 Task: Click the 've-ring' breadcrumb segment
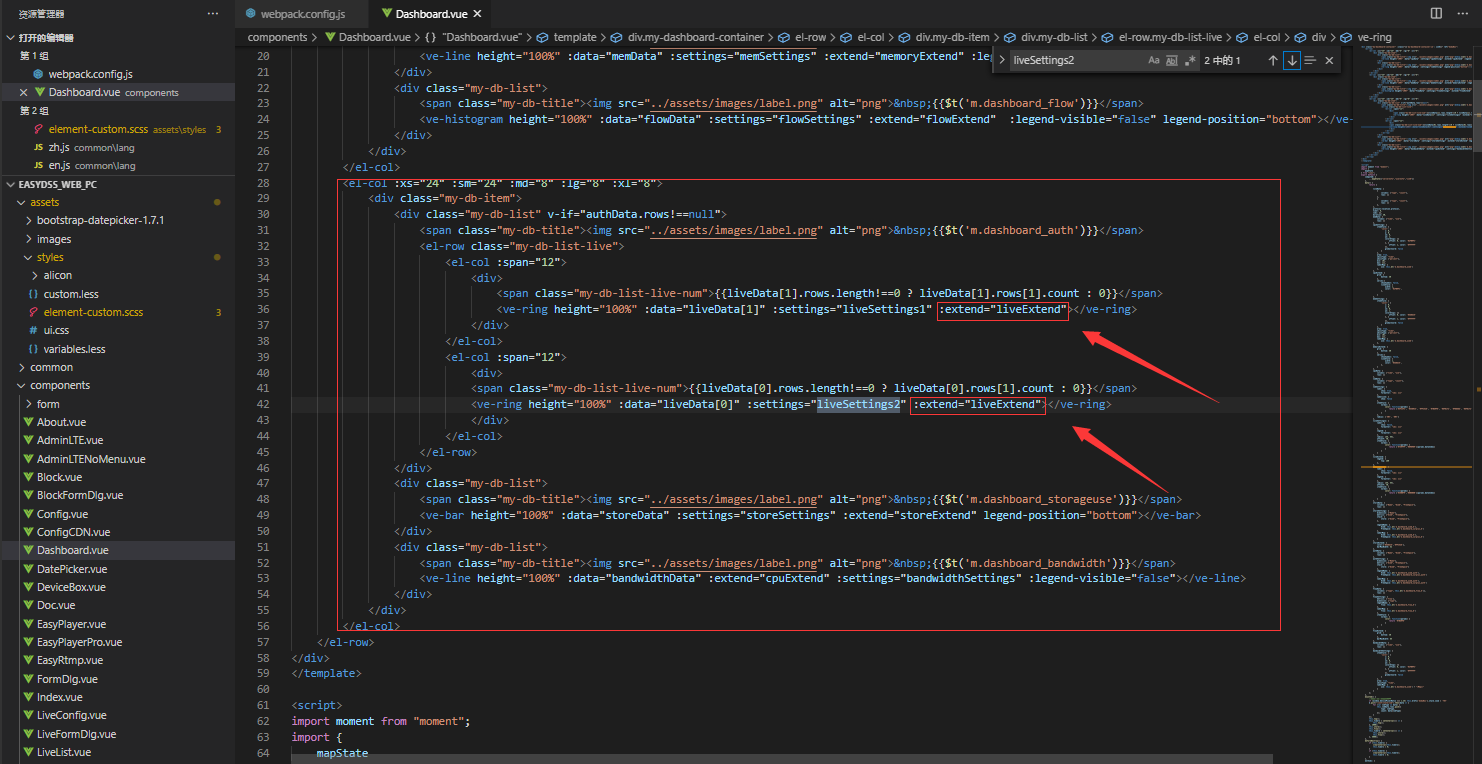(x=1374, y=37)
